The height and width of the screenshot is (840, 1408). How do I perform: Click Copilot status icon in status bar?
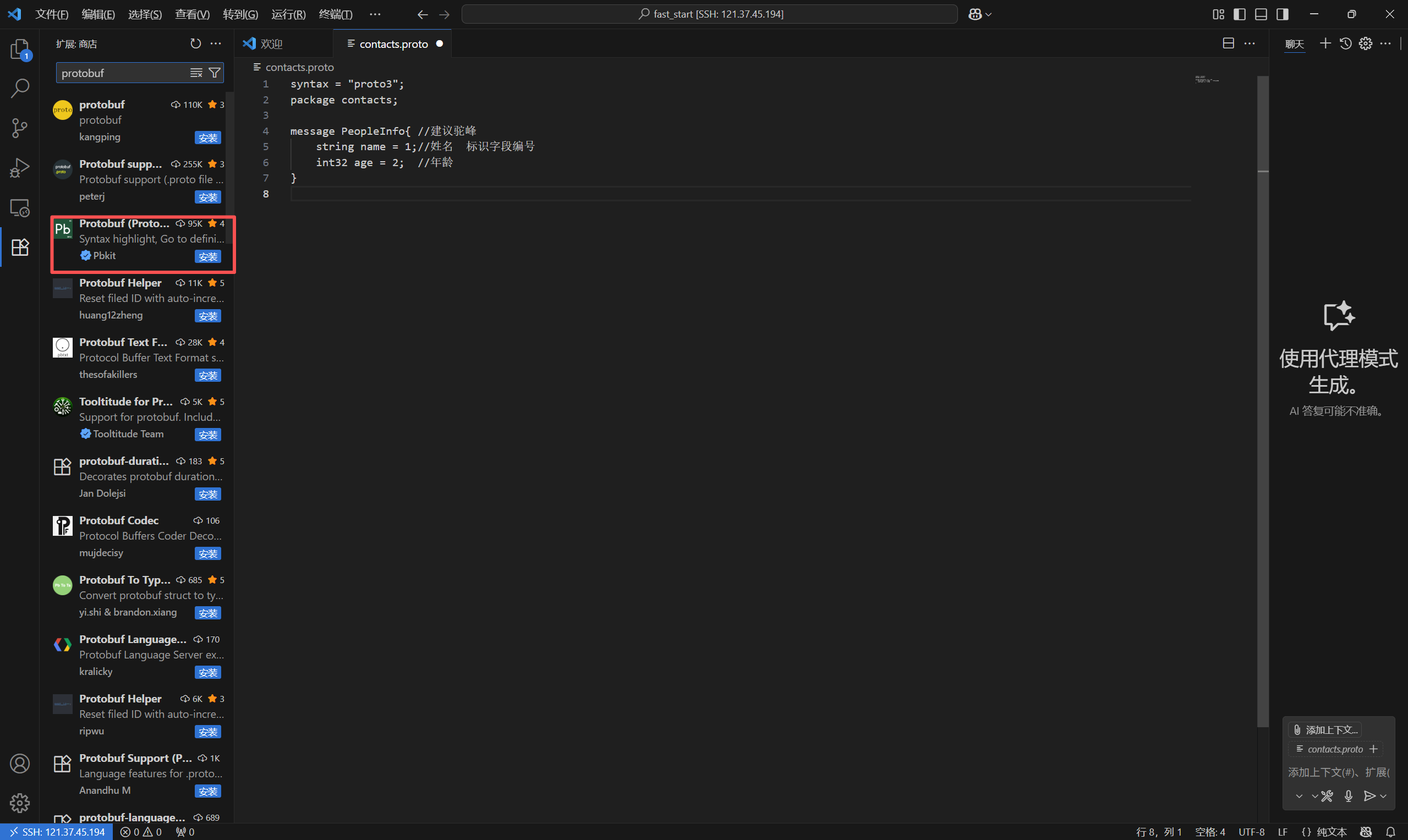point(1366,832)
